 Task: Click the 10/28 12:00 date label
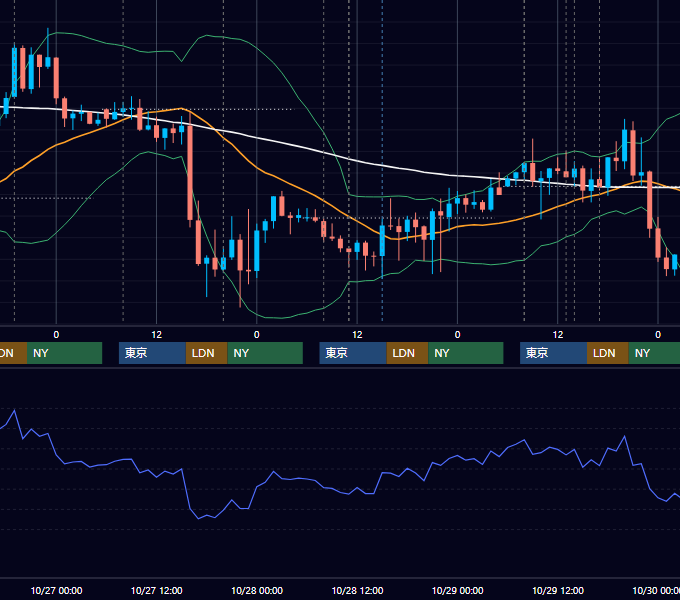point(357,590)
